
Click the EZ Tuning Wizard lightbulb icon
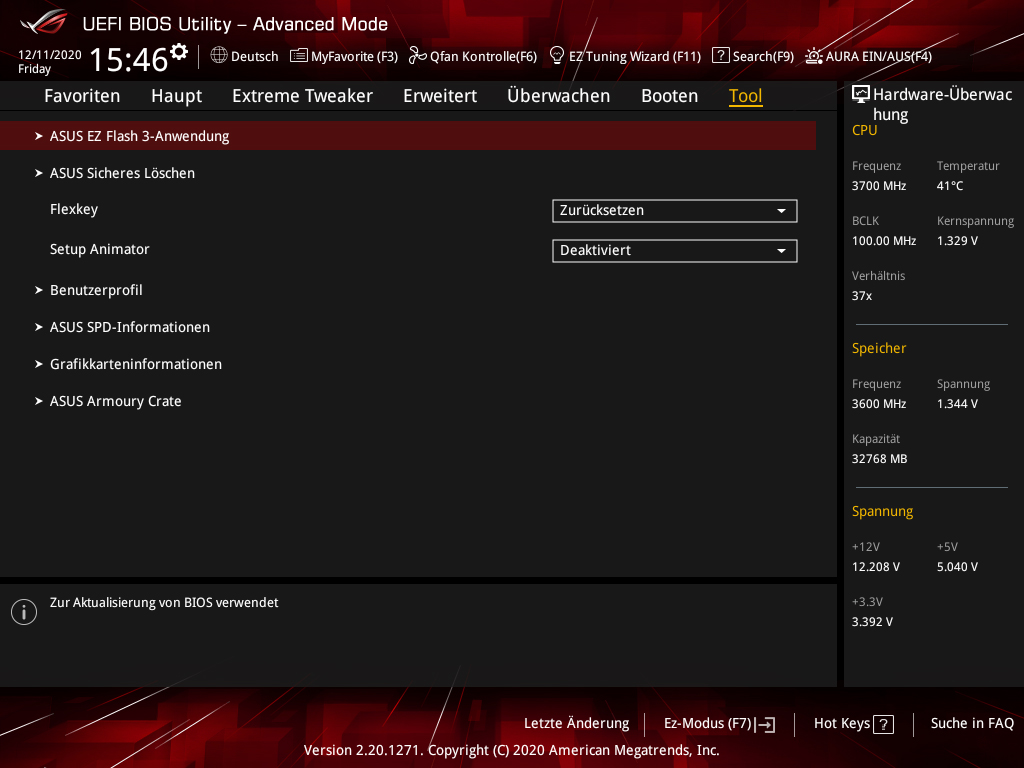click(x=557, y=56)
